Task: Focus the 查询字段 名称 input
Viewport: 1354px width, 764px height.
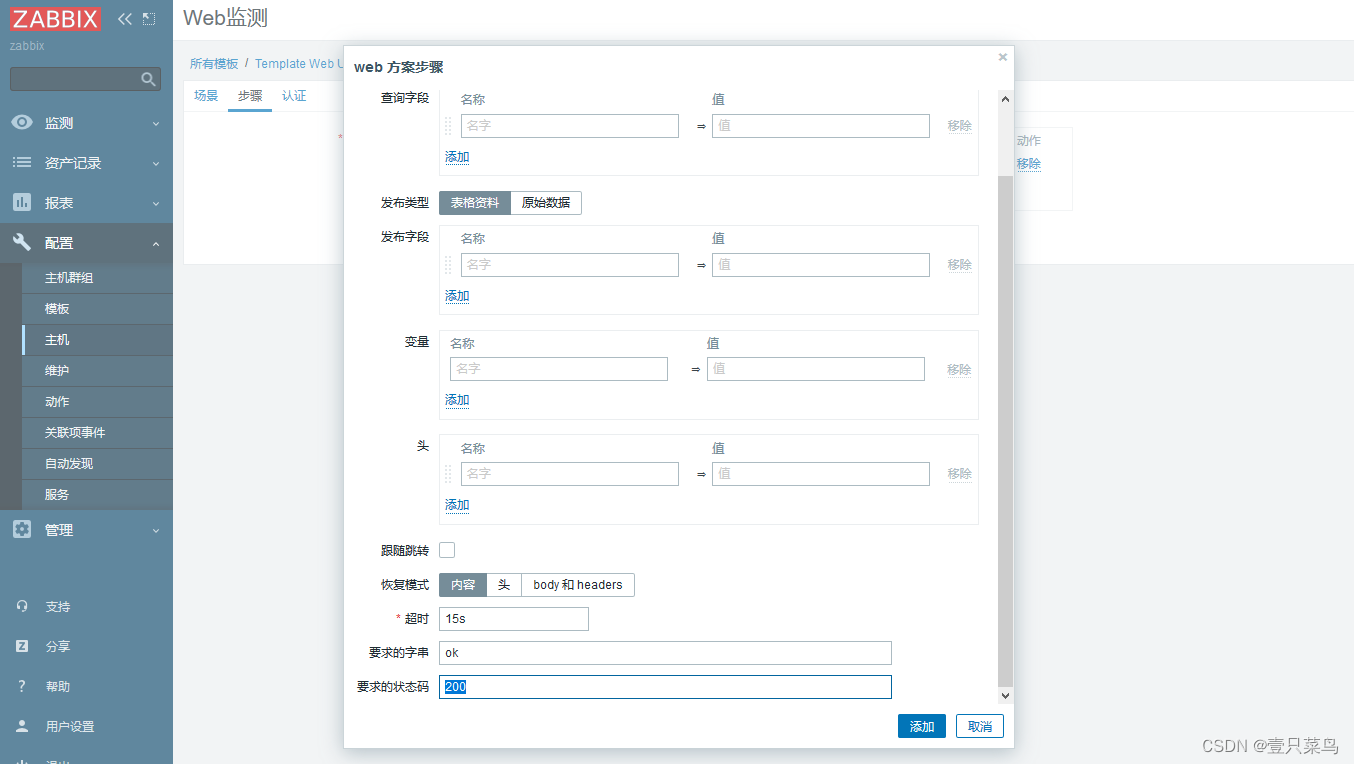Action: (x=570, y=126)
